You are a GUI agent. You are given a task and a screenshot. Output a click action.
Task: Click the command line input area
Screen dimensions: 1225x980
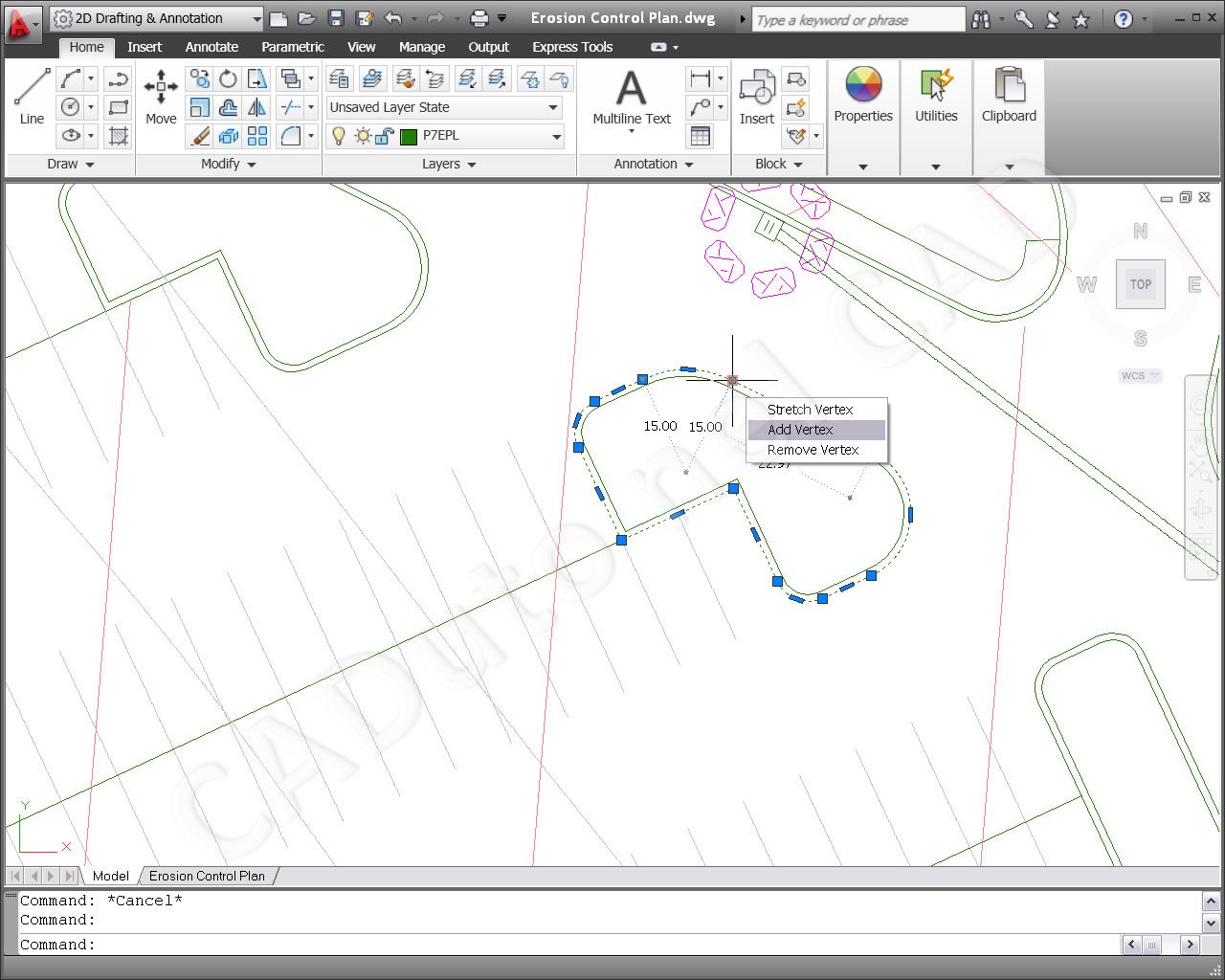(x=569, y=945)
